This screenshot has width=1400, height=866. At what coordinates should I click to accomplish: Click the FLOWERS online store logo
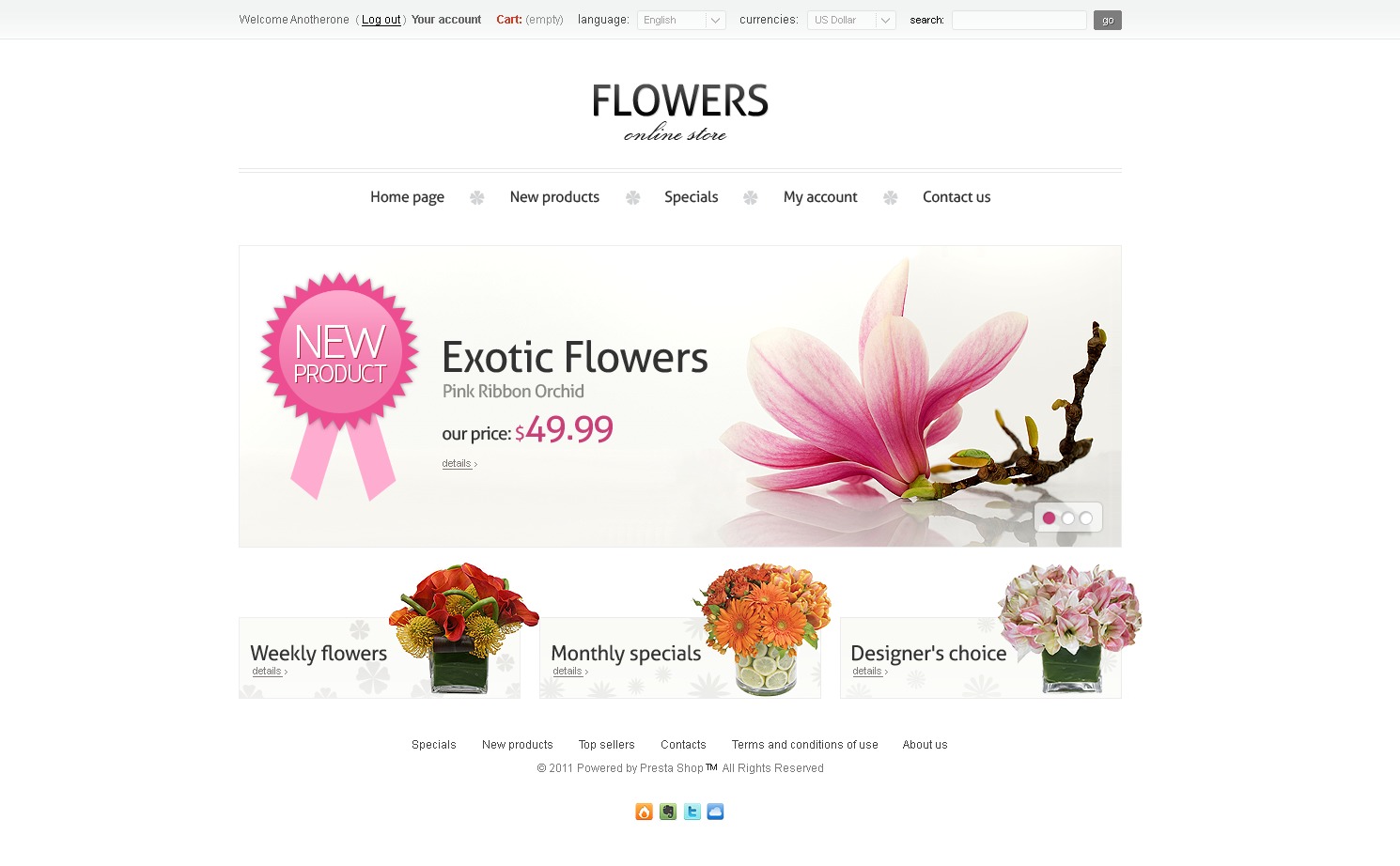tap(680, 113)
